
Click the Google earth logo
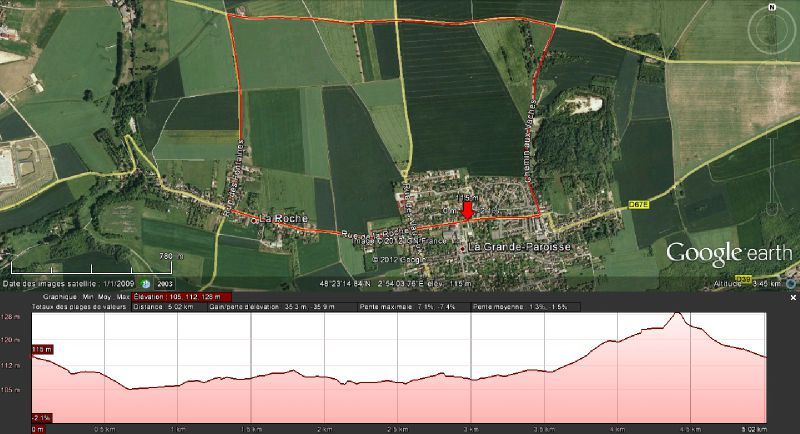point(729,253)
